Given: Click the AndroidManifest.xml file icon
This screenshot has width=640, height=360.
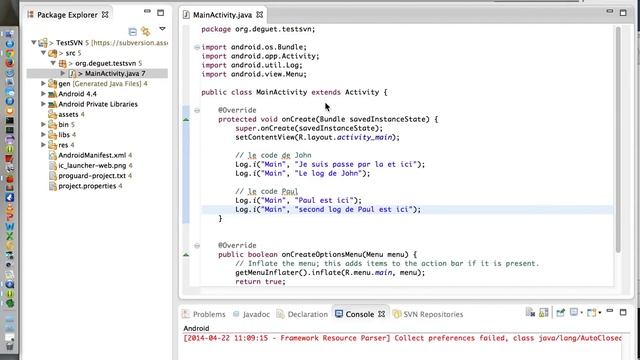Looking at the screenshot, I should 52,155.
